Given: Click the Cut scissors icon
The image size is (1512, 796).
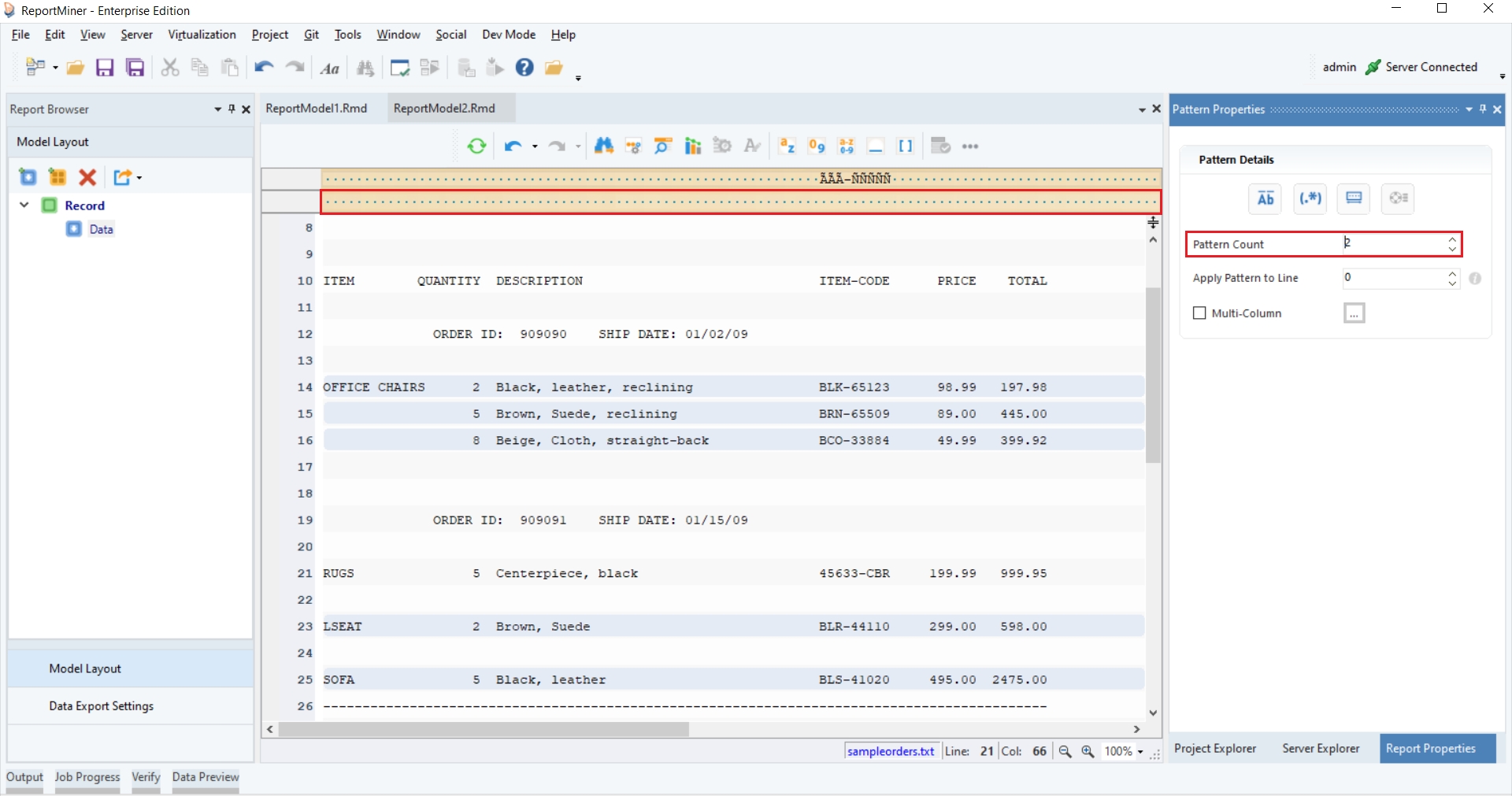Looking at the screenshot, I should 169,68.
